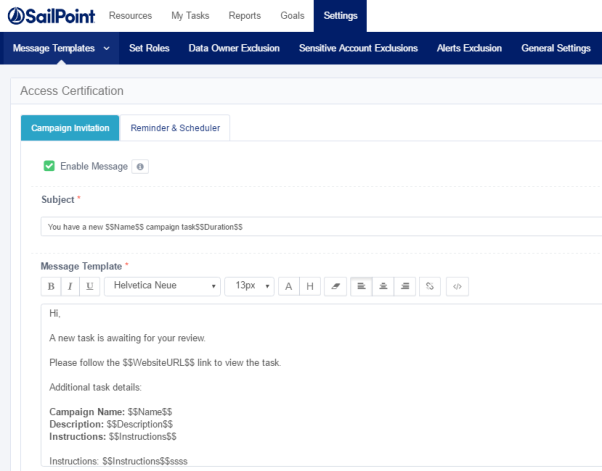Go to Sensitive Account Exclusions
Viewport: 602px width, 471px height.
click(x=360, y=48)
